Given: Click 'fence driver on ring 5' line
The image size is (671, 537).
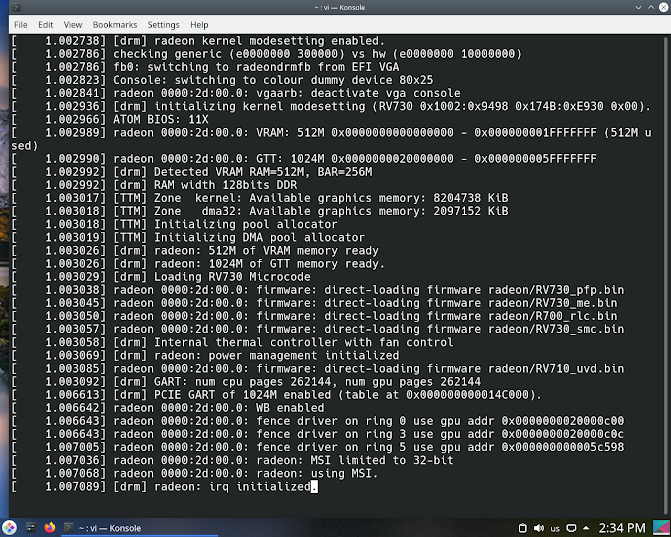Looking at the screenshot, I should point(368,447).
